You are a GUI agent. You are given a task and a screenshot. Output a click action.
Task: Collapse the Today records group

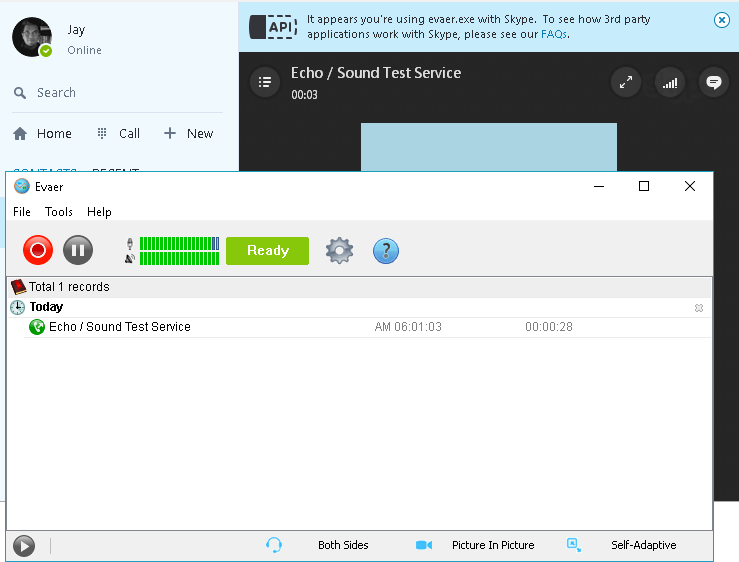tap(698, 308)
